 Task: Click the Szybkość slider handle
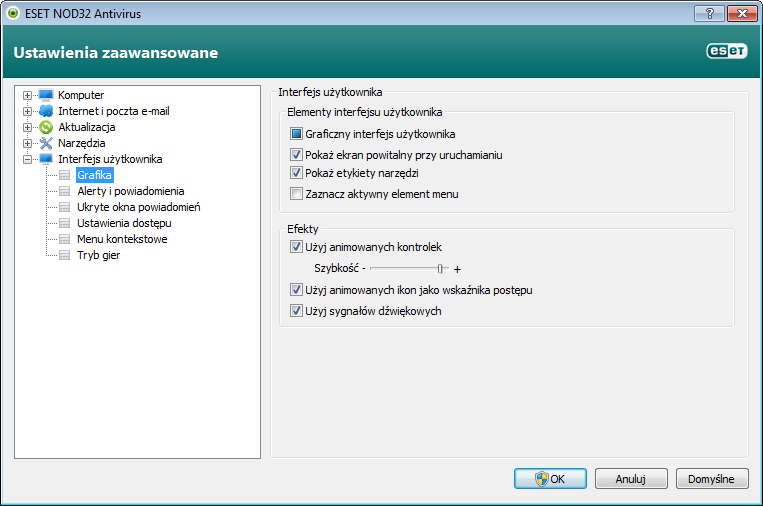pos(440,269)
